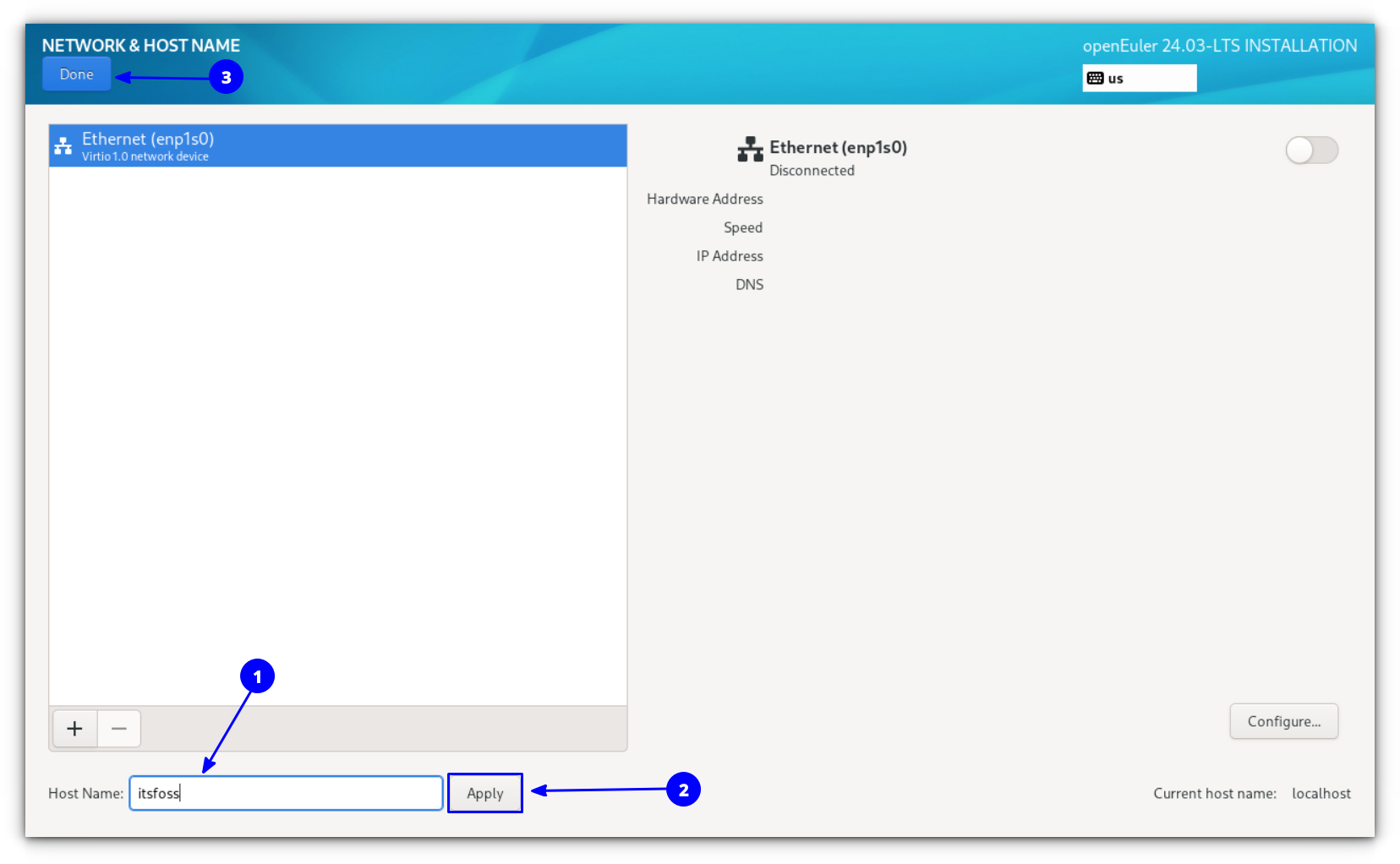Click the Hardware Address label

704,199
